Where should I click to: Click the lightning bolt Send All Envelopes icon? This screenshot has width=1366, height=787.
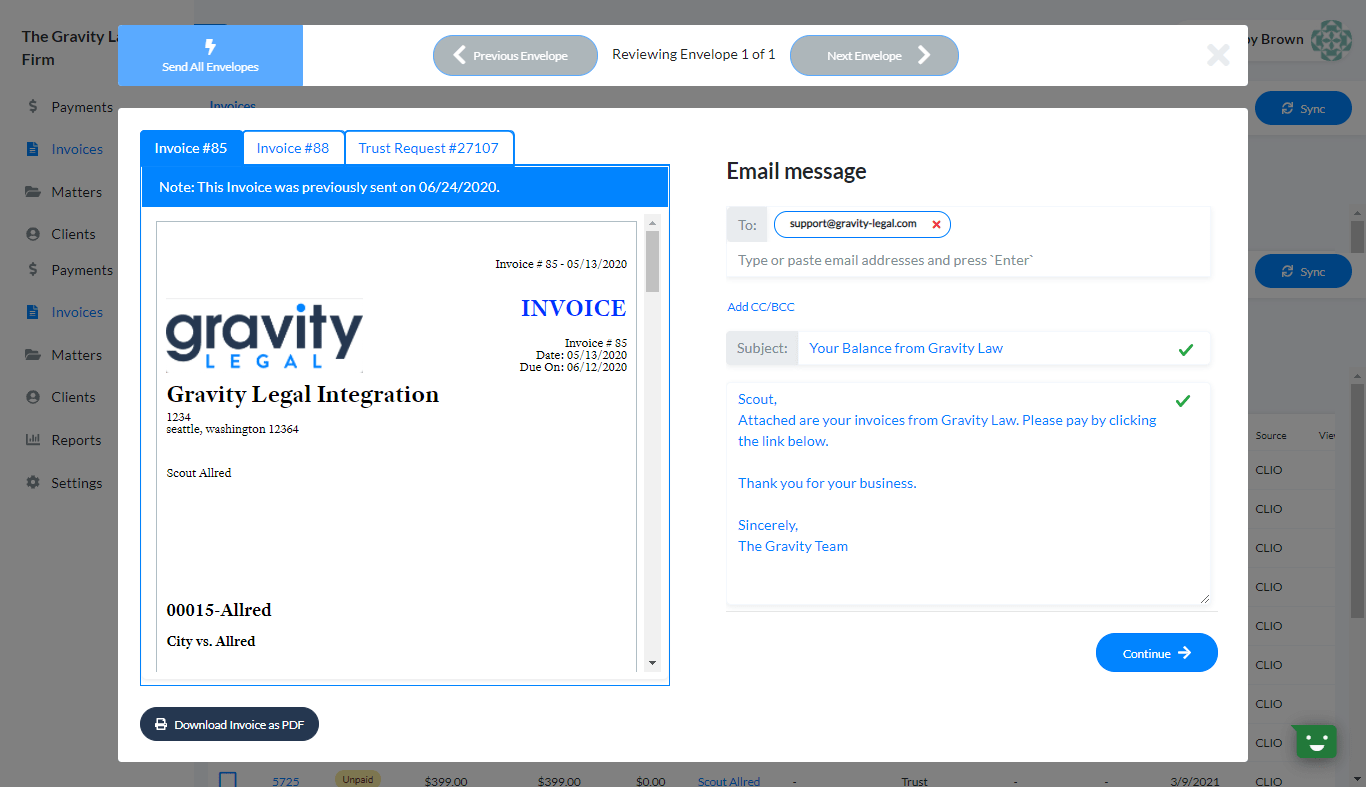tap(210, 46)
